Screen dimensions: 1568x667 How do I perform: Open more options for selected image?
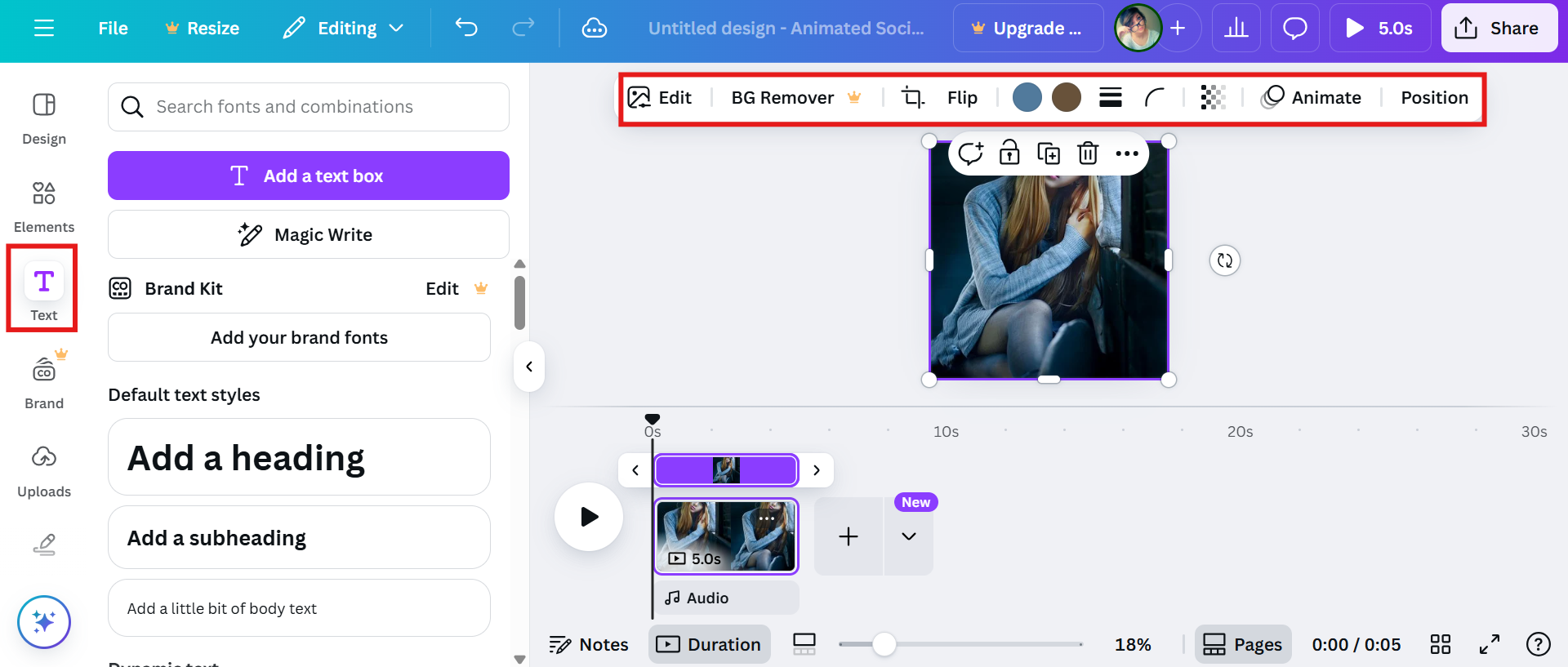1127,153
